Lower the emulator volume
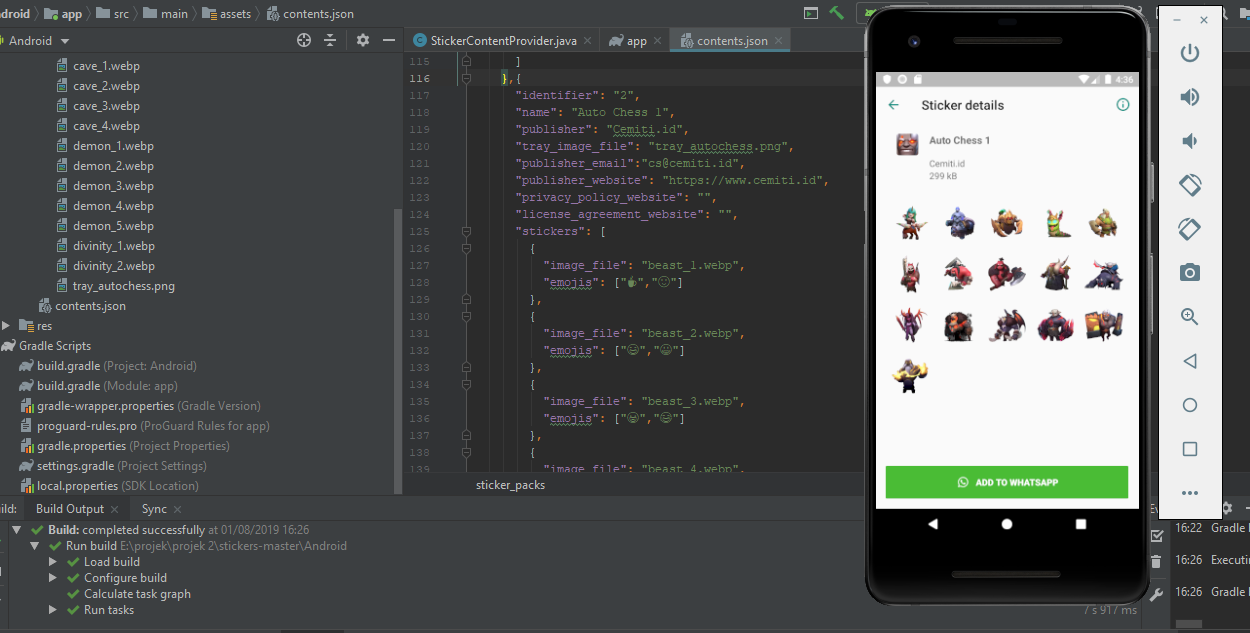This screenshot has height=633, width=1250. coord(1190,141)
